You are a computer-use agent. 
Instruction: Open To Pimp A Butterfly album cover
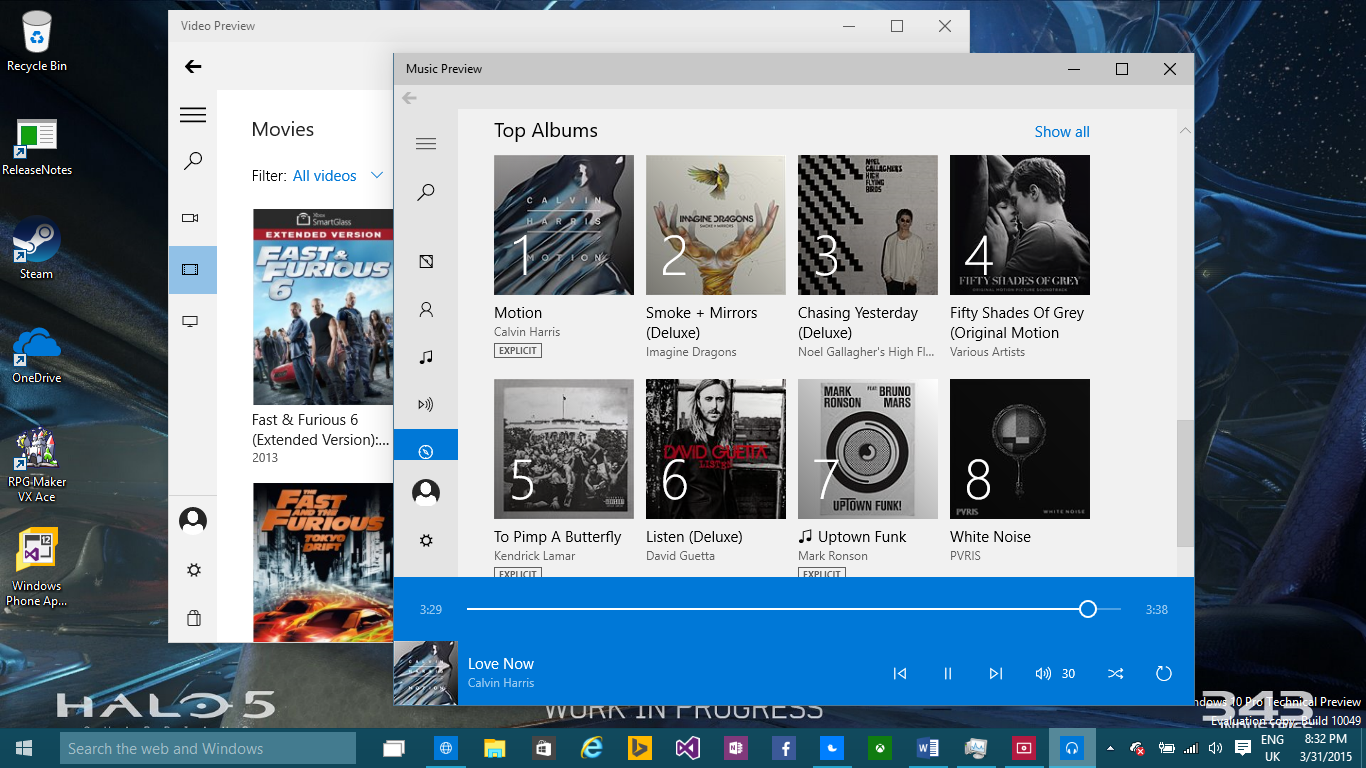point(564,449)
